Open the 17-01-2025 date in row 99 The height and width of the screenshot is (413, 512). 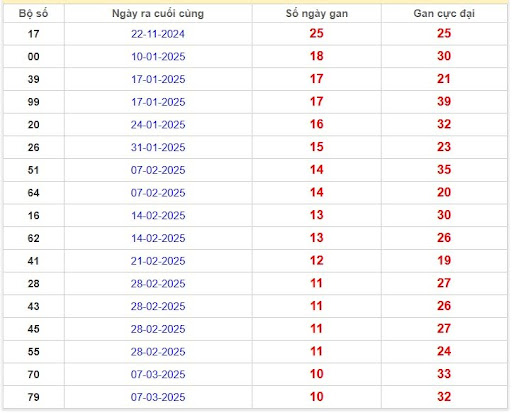click(158, 102)
